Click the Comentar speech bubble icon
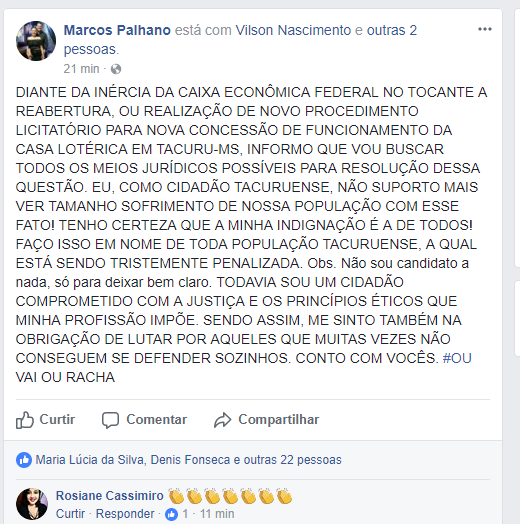Screen dimensions: 520x524 pyautogui.click(x=110, y=420)
